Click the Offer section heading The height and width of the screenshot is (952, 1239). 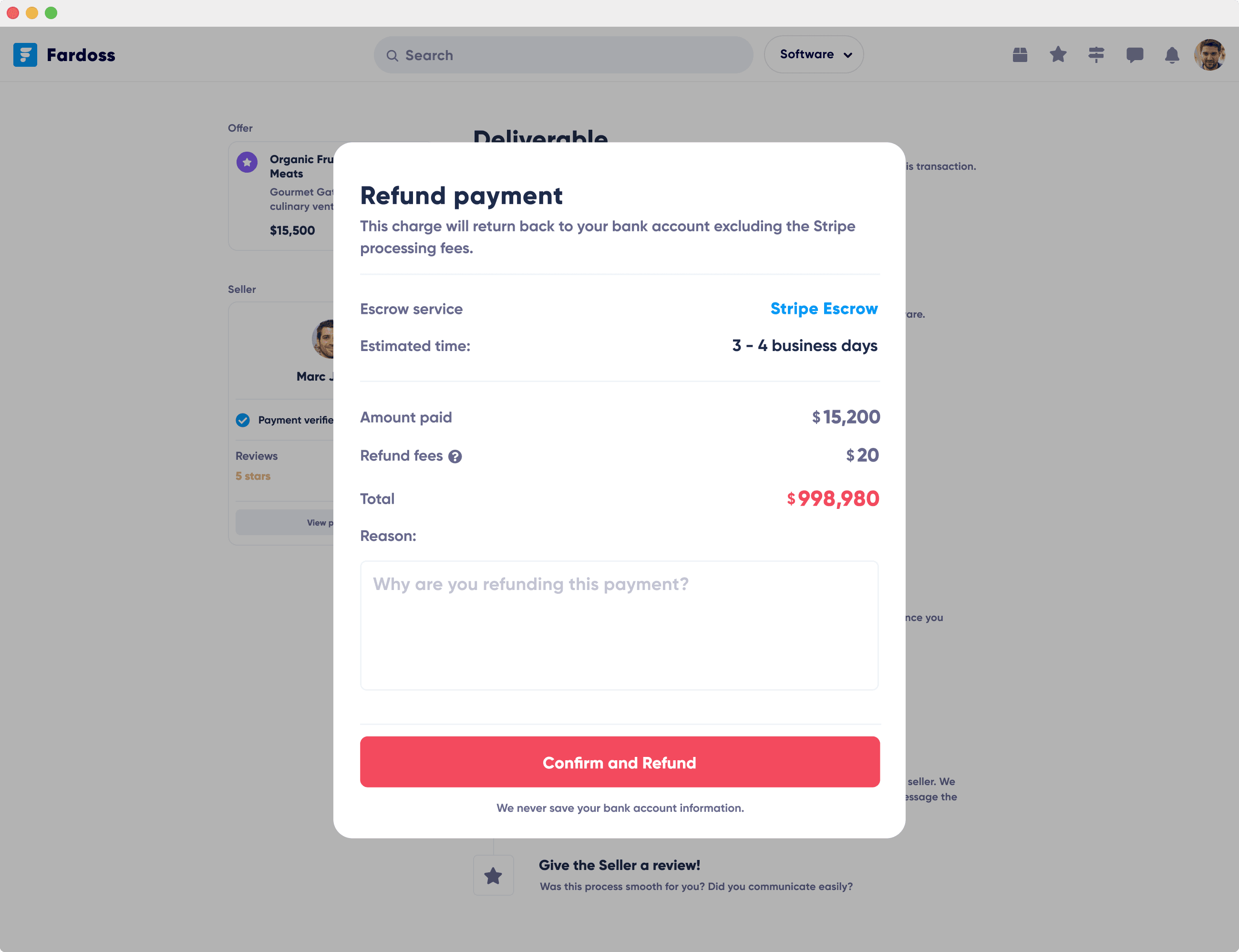click(x=240, y=128)
